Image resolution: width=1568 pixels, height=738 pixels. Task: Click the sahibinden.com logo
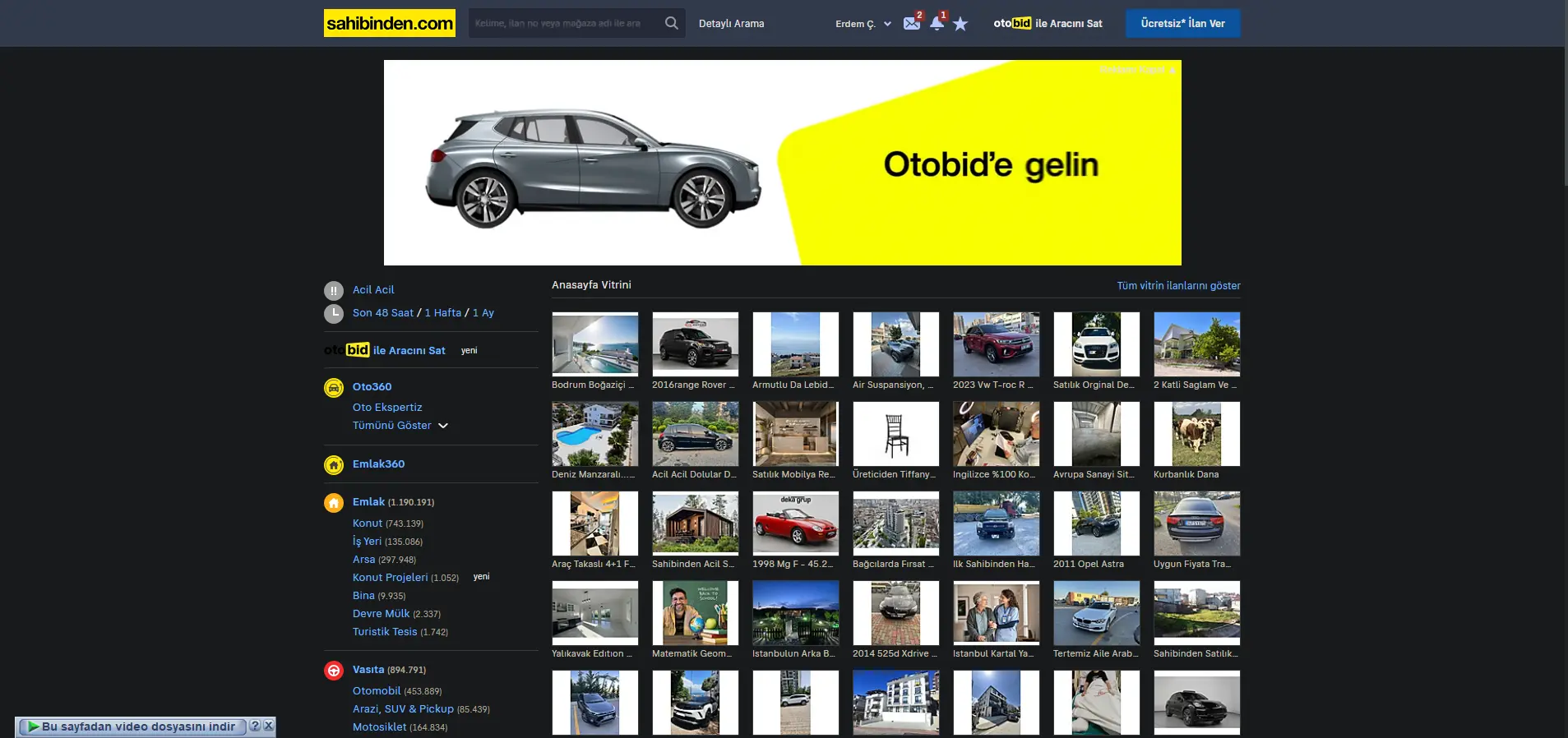click(390, 23)
